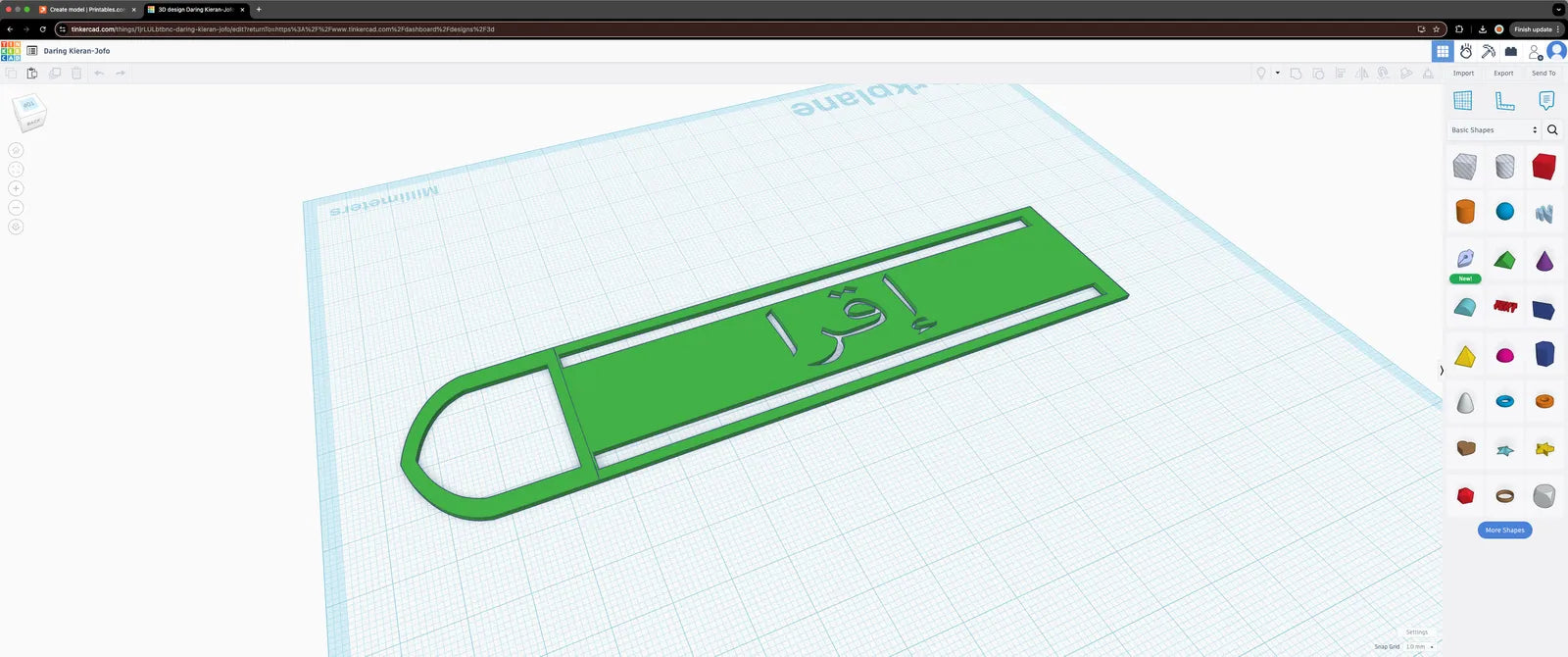Viewport: 1568px width, 657px height.
Task: Click the toolbar icon just left of Import
Action: [x=1428, y=74]
